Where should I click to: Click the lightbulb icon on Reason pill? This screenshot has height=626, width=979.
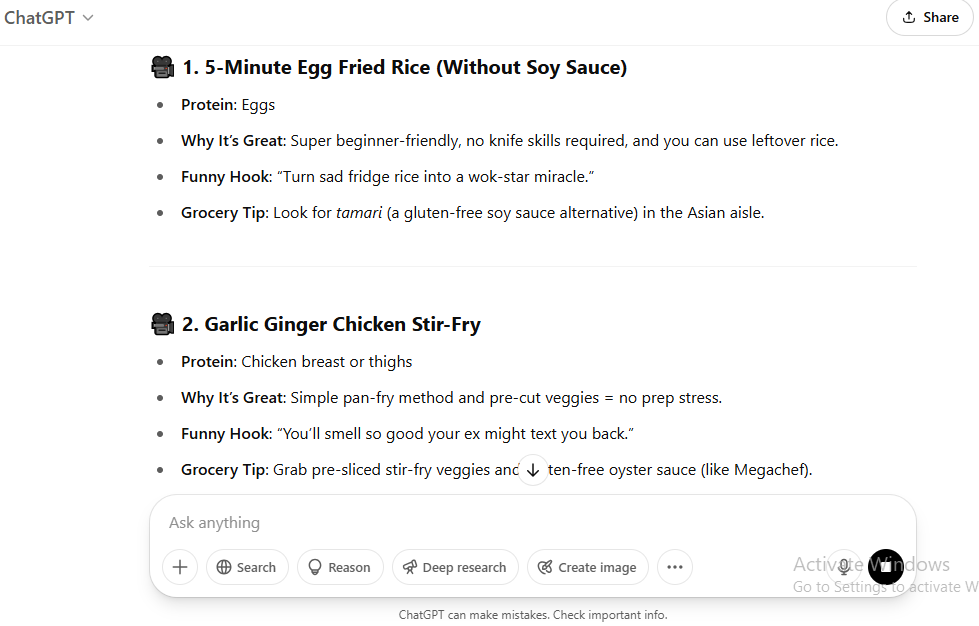316,567
